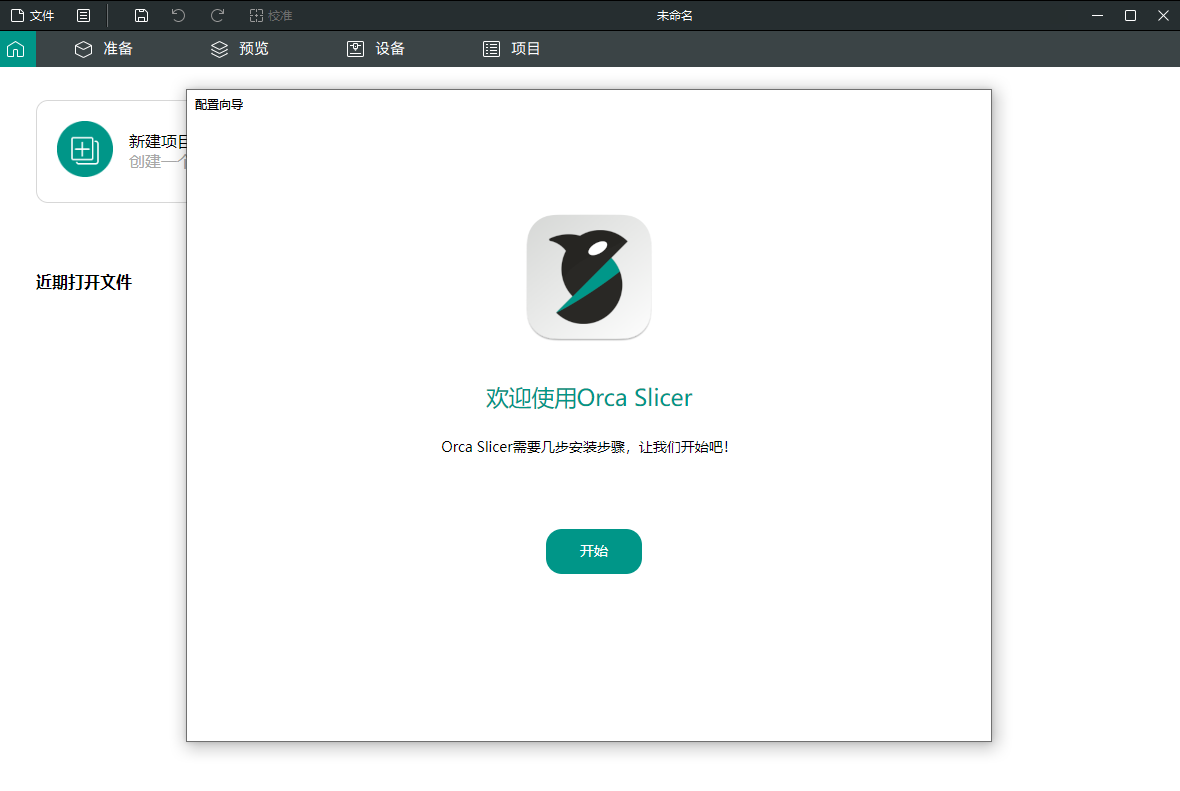Open the 设备 tab
Viewport: 1180px width, 791px height.
pyautogui.click(x=376, y=49)
